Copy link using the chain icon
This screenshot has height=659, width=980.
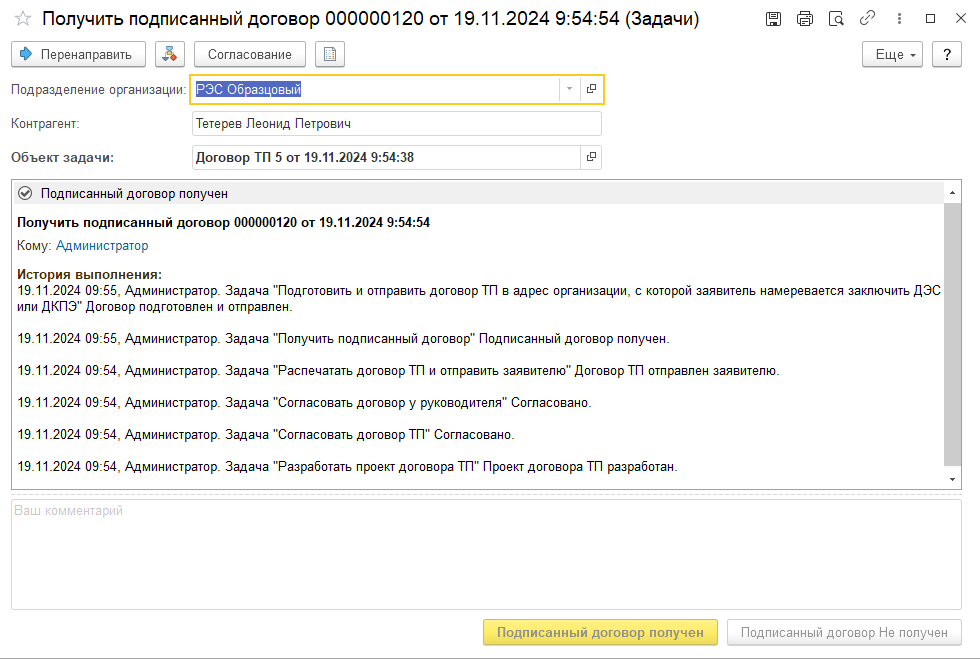coord(867,19)
